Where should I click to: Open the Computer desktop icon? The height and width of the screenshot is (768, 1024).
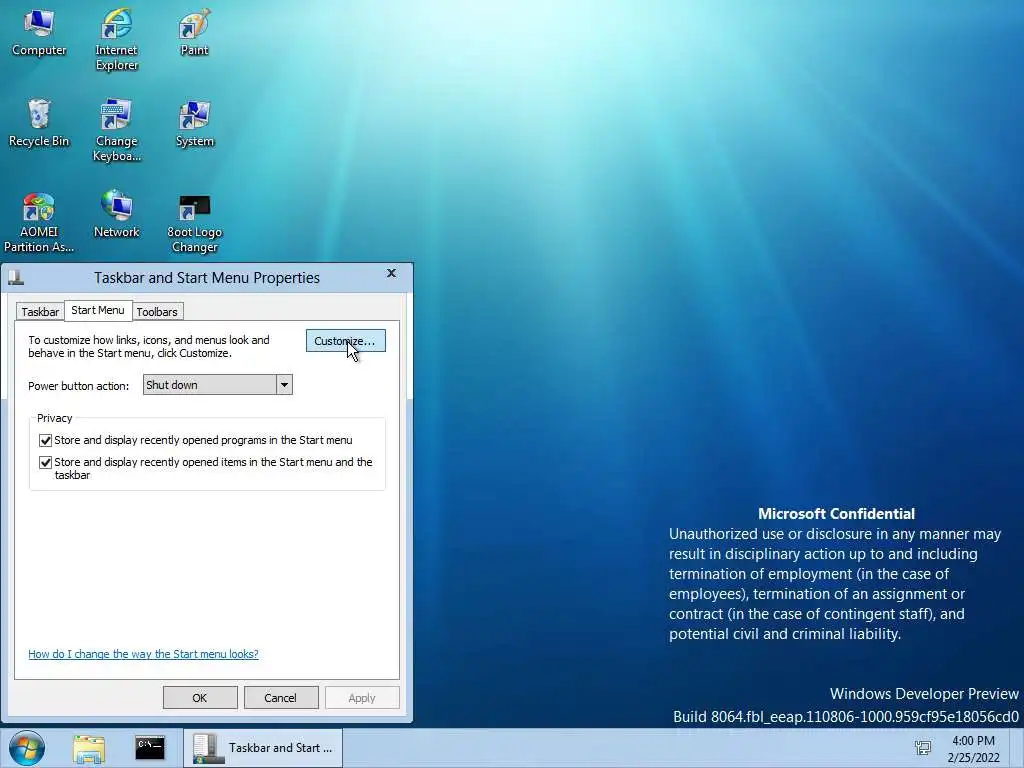pos(39,33)
